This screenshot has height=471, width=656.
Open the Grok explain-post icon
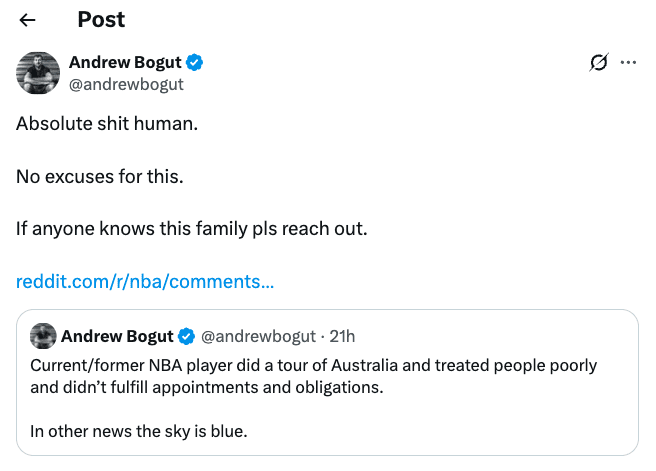click(x=599, y=63)
